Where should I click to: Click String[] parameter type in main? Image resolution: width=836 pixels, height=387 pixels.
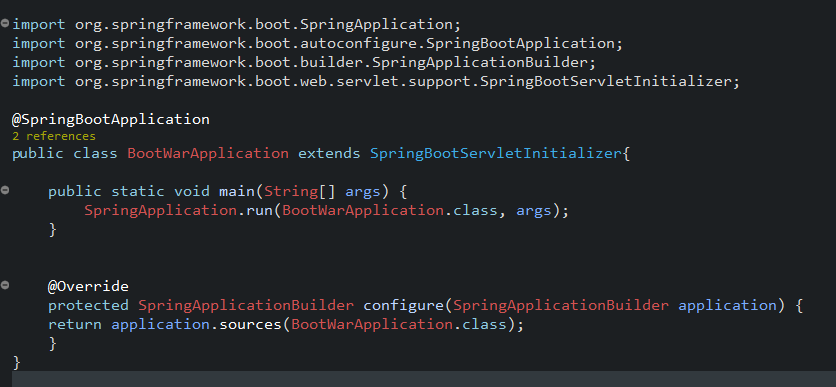[x=300, y=192]
